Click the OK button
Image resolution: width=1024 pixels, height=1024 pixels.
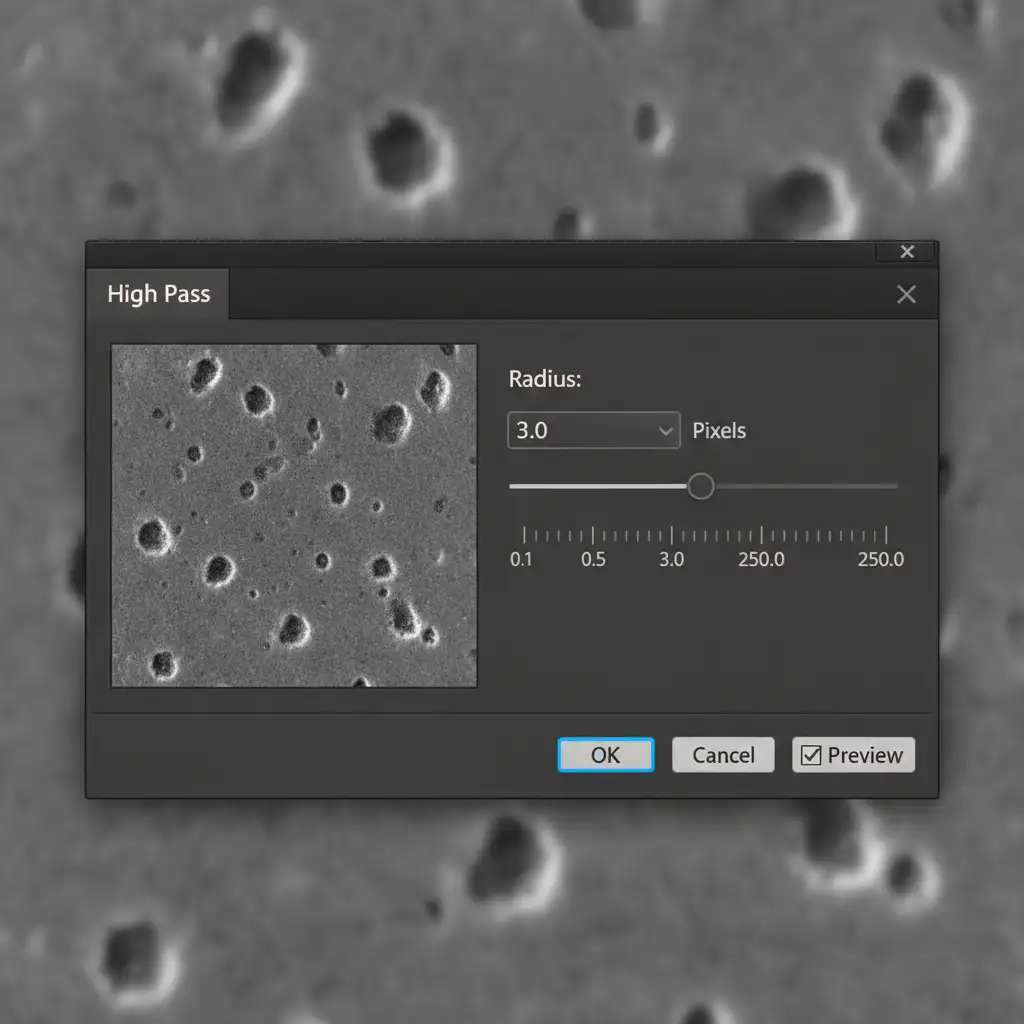(605, 755)
